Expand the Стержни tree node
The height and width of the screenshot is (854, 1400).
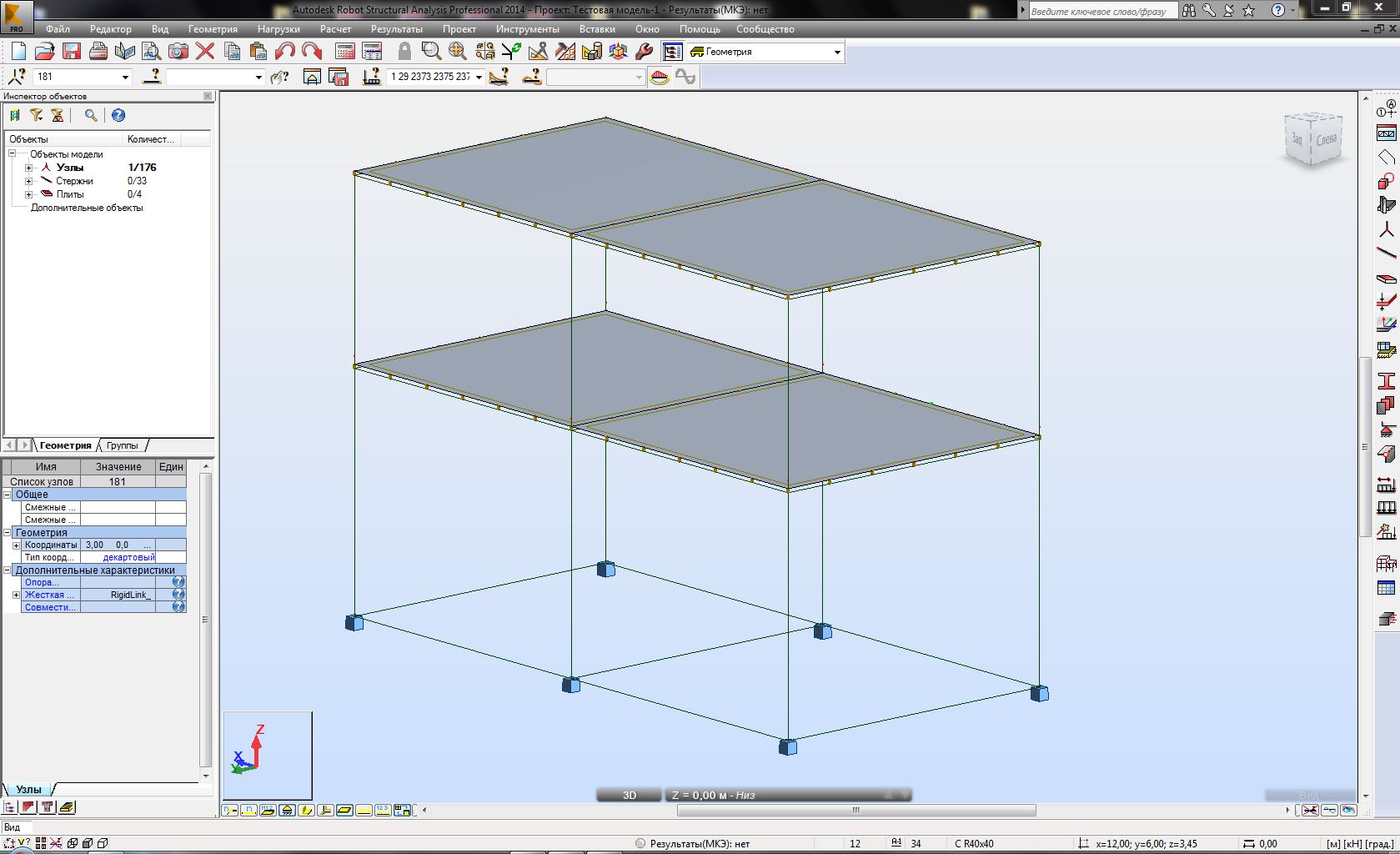point(28,181)
